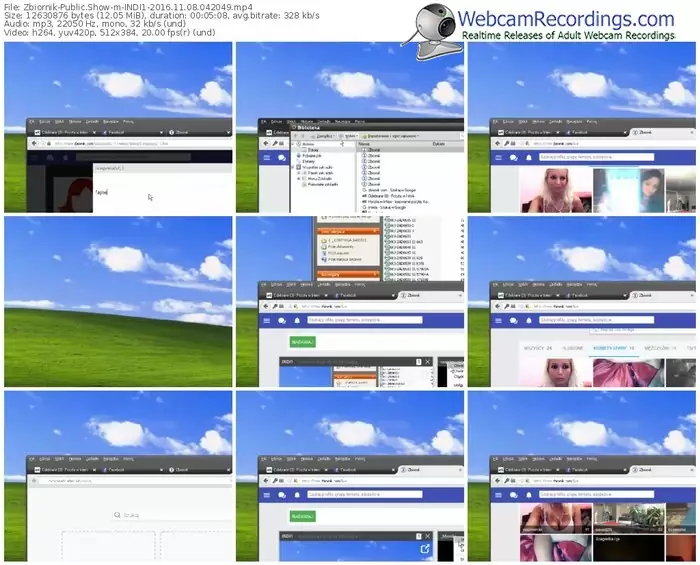The image size is (700, 565).
Task: Open the webcam thumbnail showing room with plants
Action: pos(629,518)
